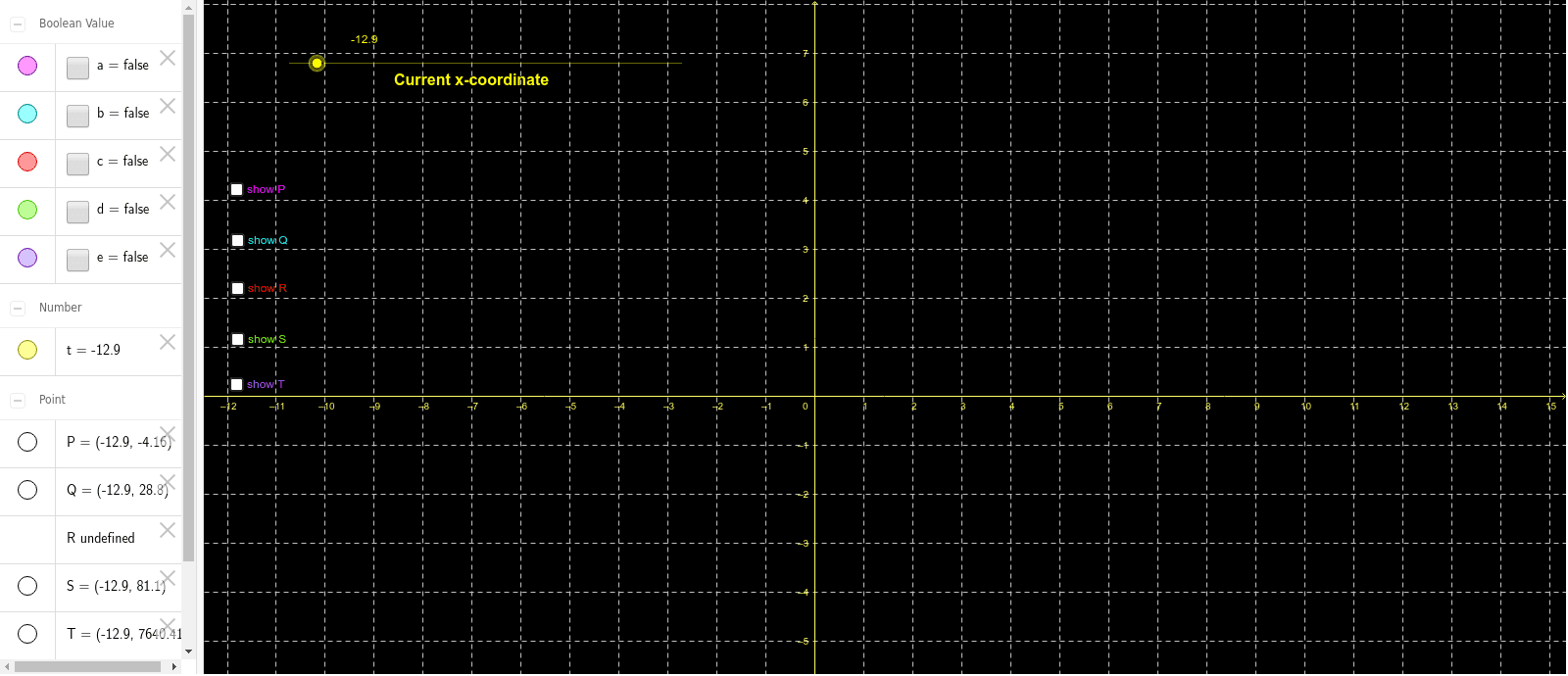Delete point Q row with X
The width and height of the screenshot is (1568, 676).
[168, 482]
